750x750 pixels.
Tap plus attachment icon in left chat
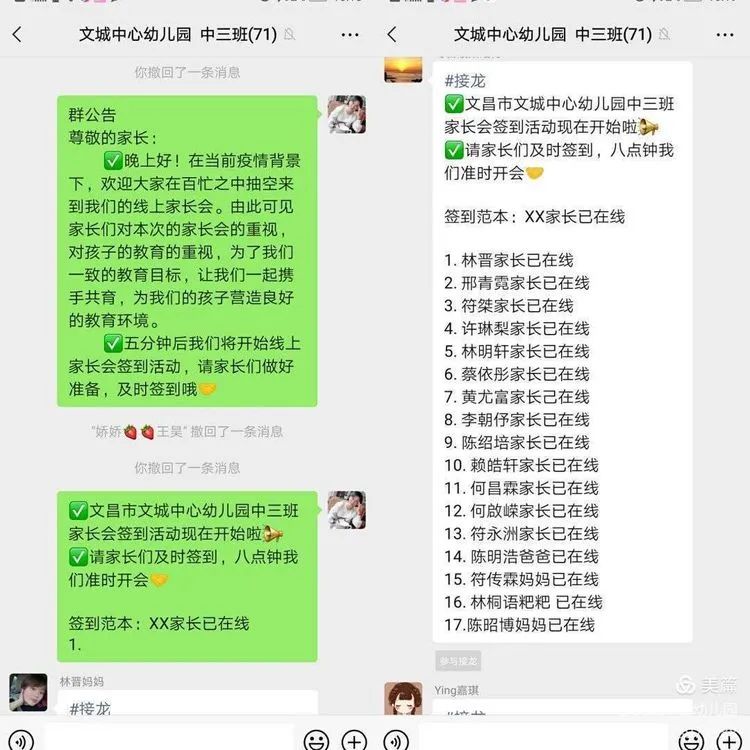354,741
